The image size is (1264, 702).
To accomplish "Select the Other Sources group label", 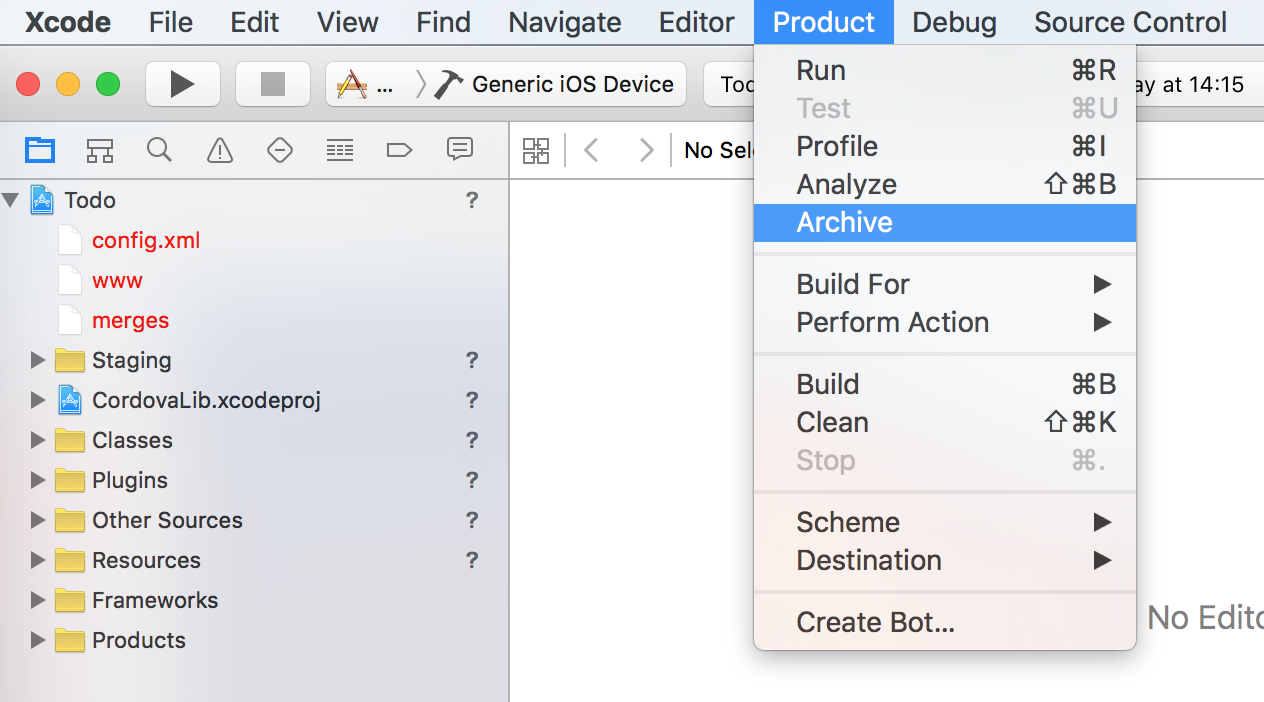I will (167, 520).
